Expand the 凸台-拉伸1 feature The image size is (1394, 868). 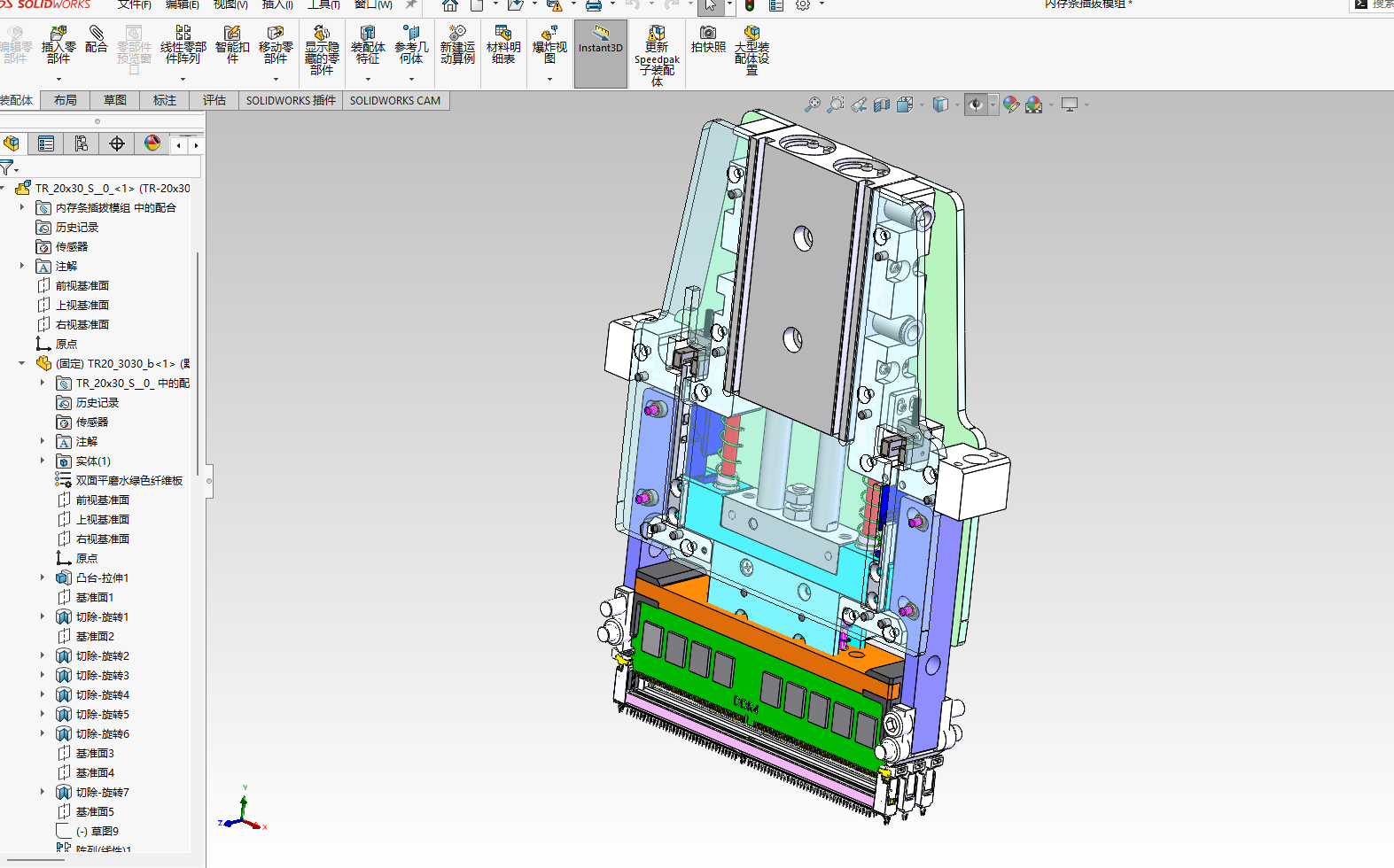42,577
